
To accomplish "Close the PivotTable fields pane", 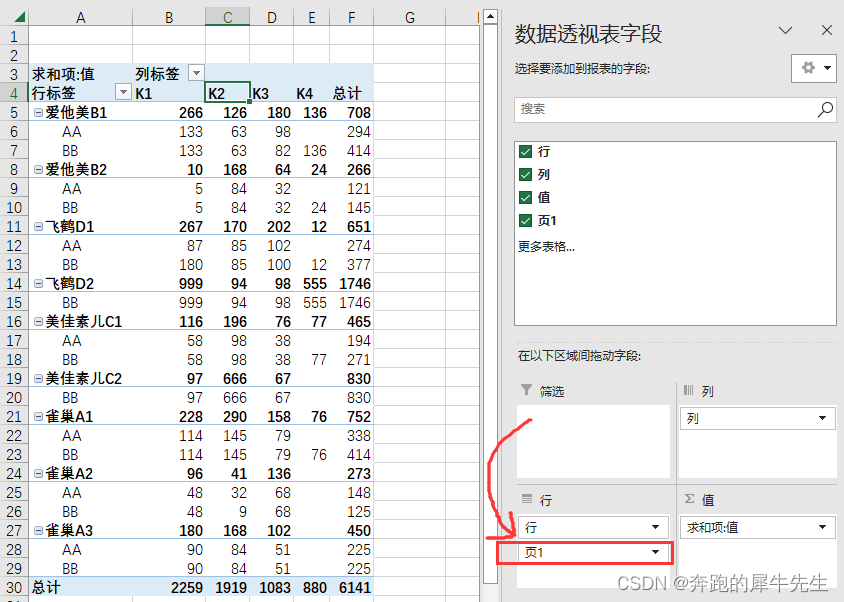I will point(827,30).
